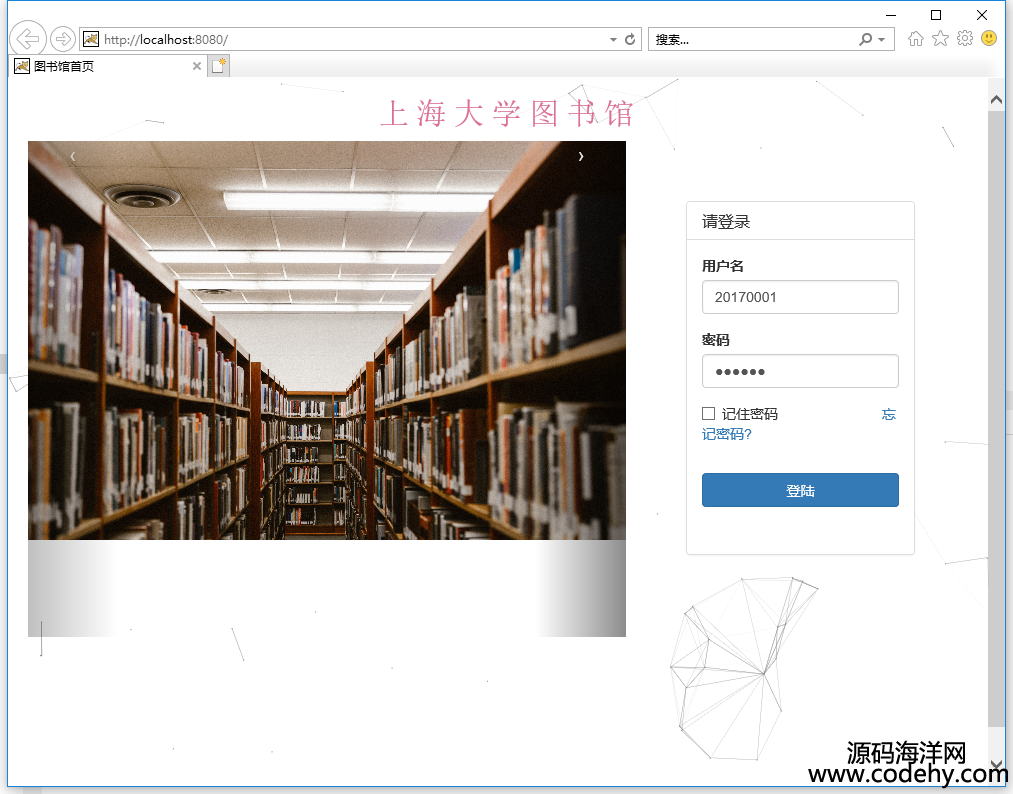This screenshot has height=794, width=1013.
Task: Click the browser Back arrow button
Action: tap(27, 39)
